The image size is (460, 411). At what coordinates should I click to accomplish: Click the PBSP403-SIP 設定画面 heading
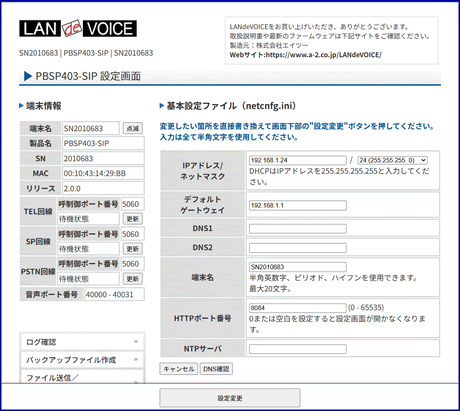point(88,76)
